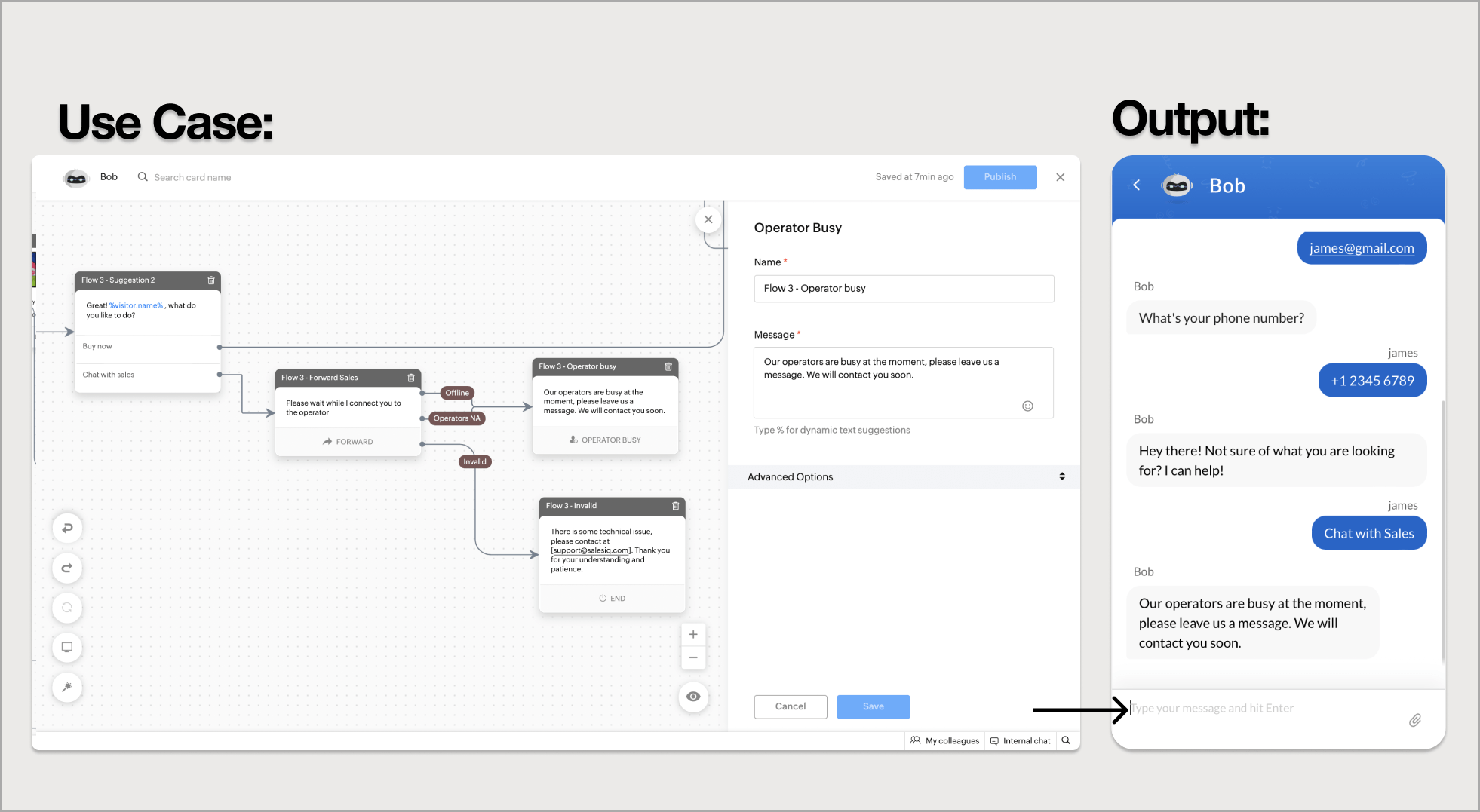Viewport: 1480px width, 812px height.
Task: Click the chat widget scrollbar
Action: coord(1442,532)
